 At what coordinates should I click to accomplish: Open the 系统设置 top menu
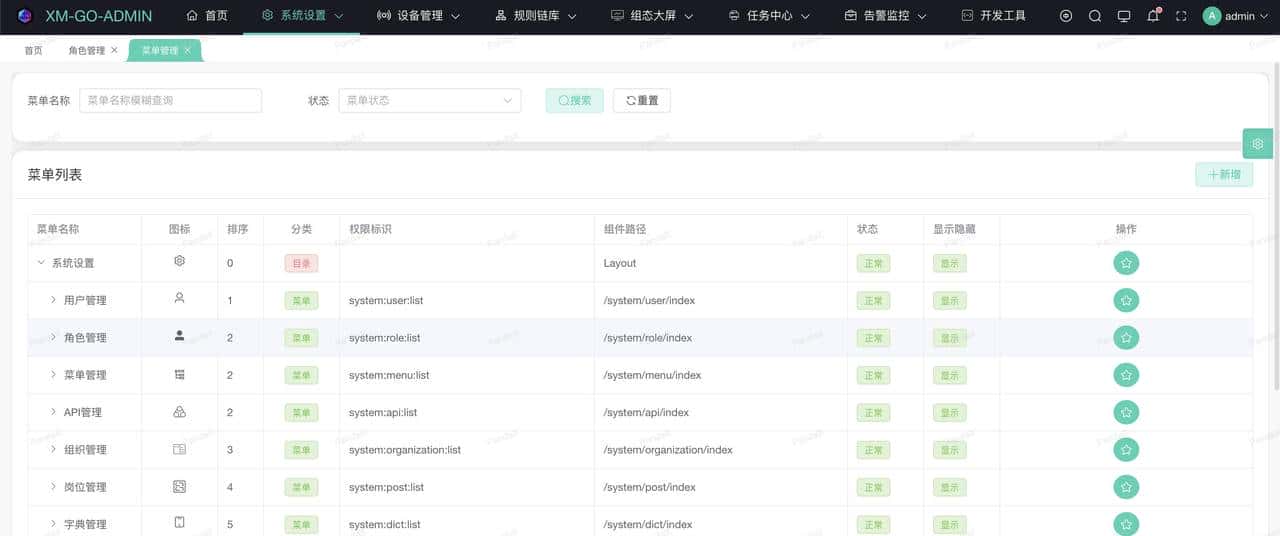point(303,16)
